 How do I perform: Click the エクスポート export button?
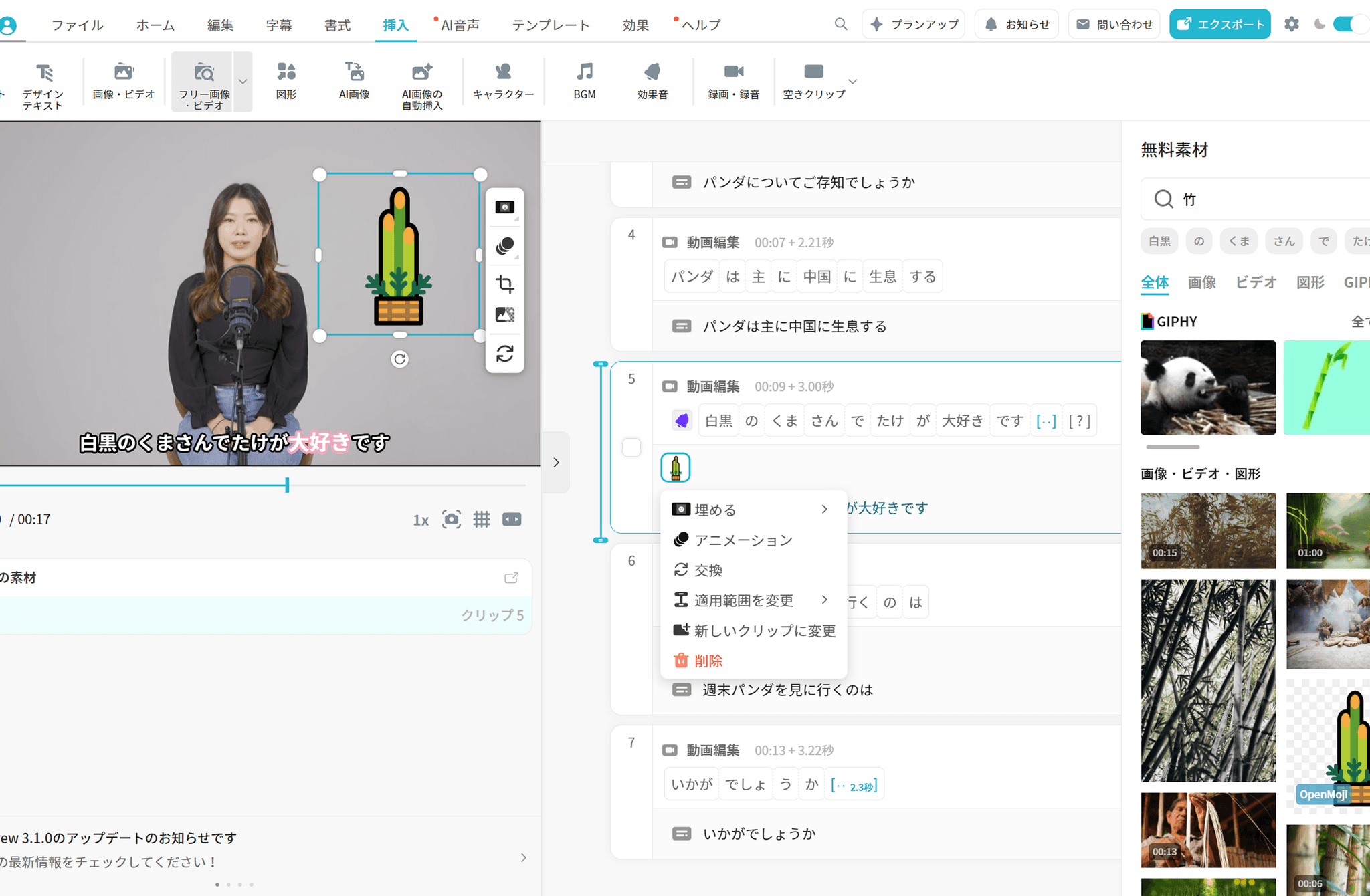1219,25
